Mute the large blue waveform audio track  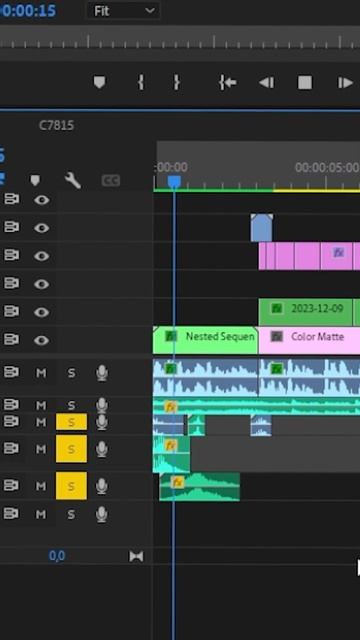click(x=41, y=373)
